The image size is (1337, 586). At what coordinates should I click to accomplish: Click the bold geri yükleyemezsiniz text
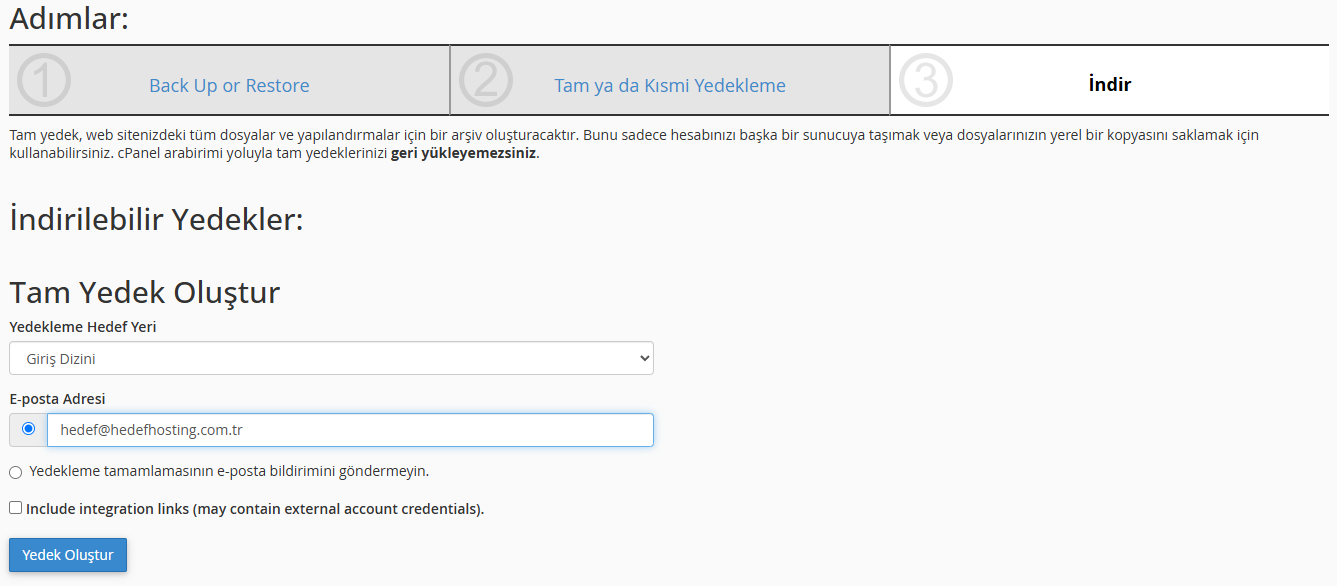click(463, 153)
